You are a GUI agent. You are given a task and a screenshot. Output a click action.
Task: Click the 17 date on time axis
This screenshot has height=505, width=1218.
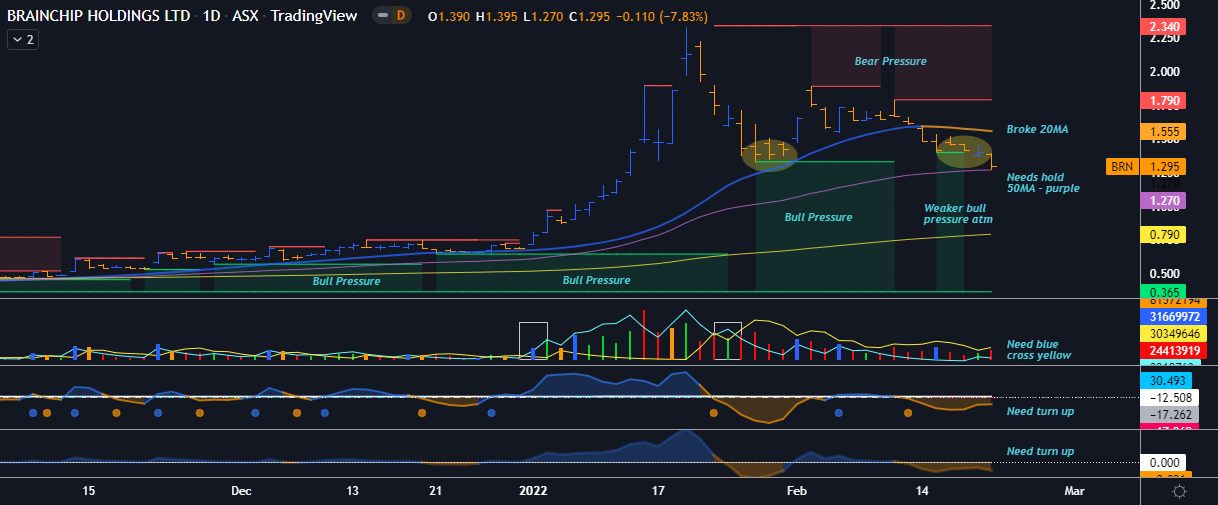(x=658, y=491)
